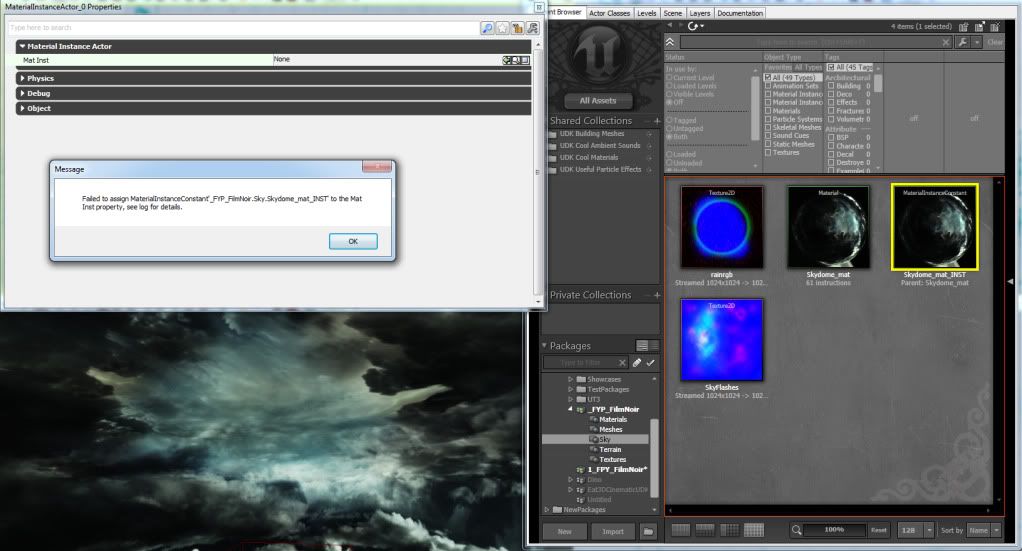Switch to All Types filter tab
This screenshot has width=1022, height=551.
pyautogui.click(x=808, y=67)
